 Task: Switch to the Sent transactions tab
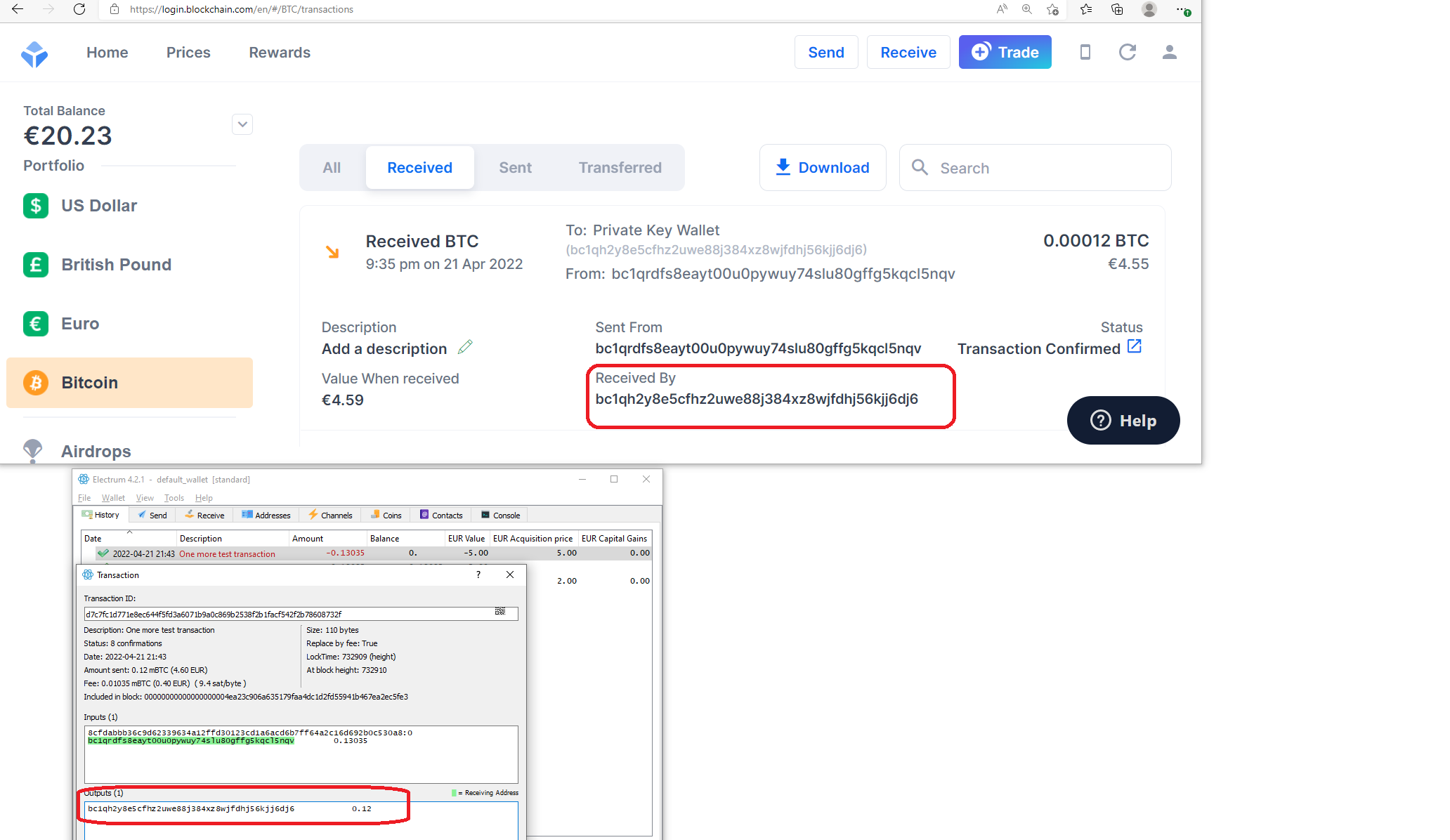515,168
